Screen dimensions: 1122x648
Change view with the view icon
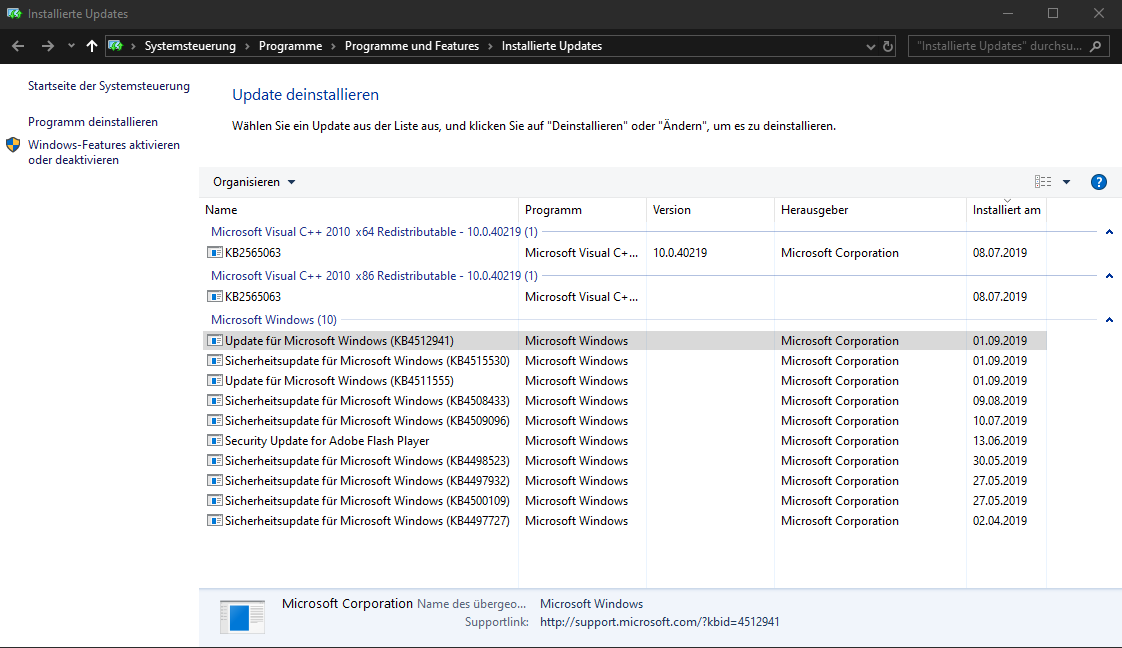[1043, 182]
